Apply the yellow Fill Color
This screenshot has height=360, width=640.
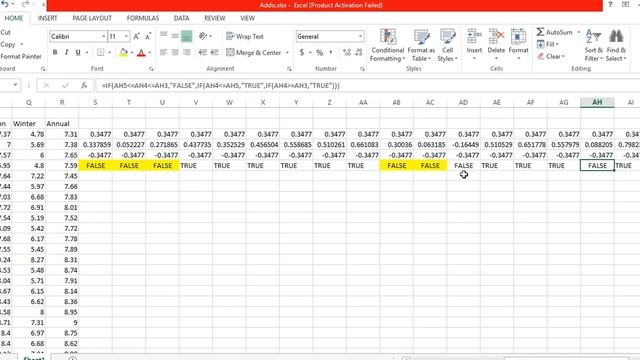coord(123,53)
